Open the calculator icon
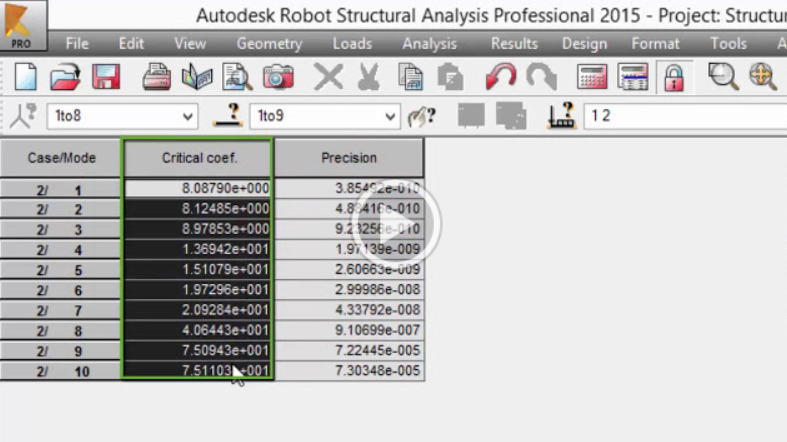Image resolution: width=787 pixels, height=442 pixels. point(592,77)
